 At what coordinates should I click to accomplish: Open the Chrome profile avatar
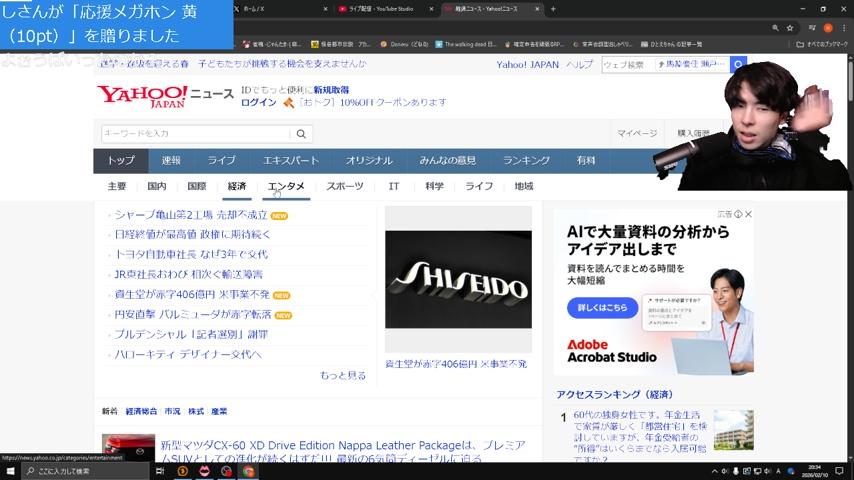pyautogui.click(x=828, y=28)
